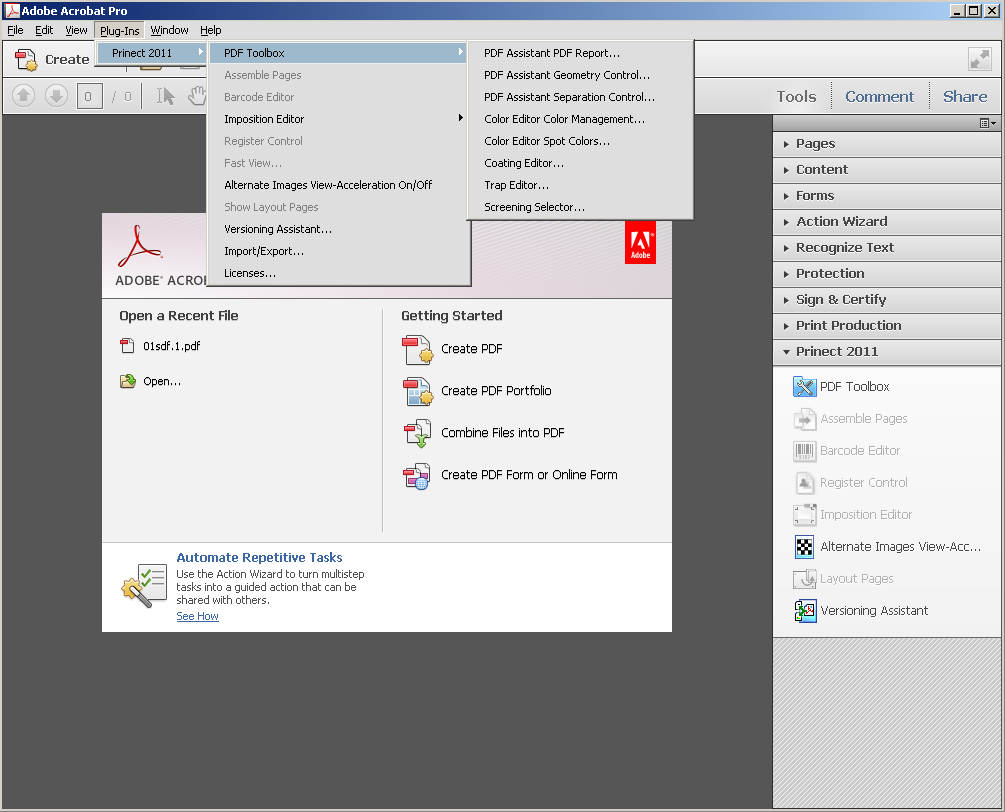Click the Action Wizard checklist icon
This screenshot has width=1005, height=812.
pos(144,584)
